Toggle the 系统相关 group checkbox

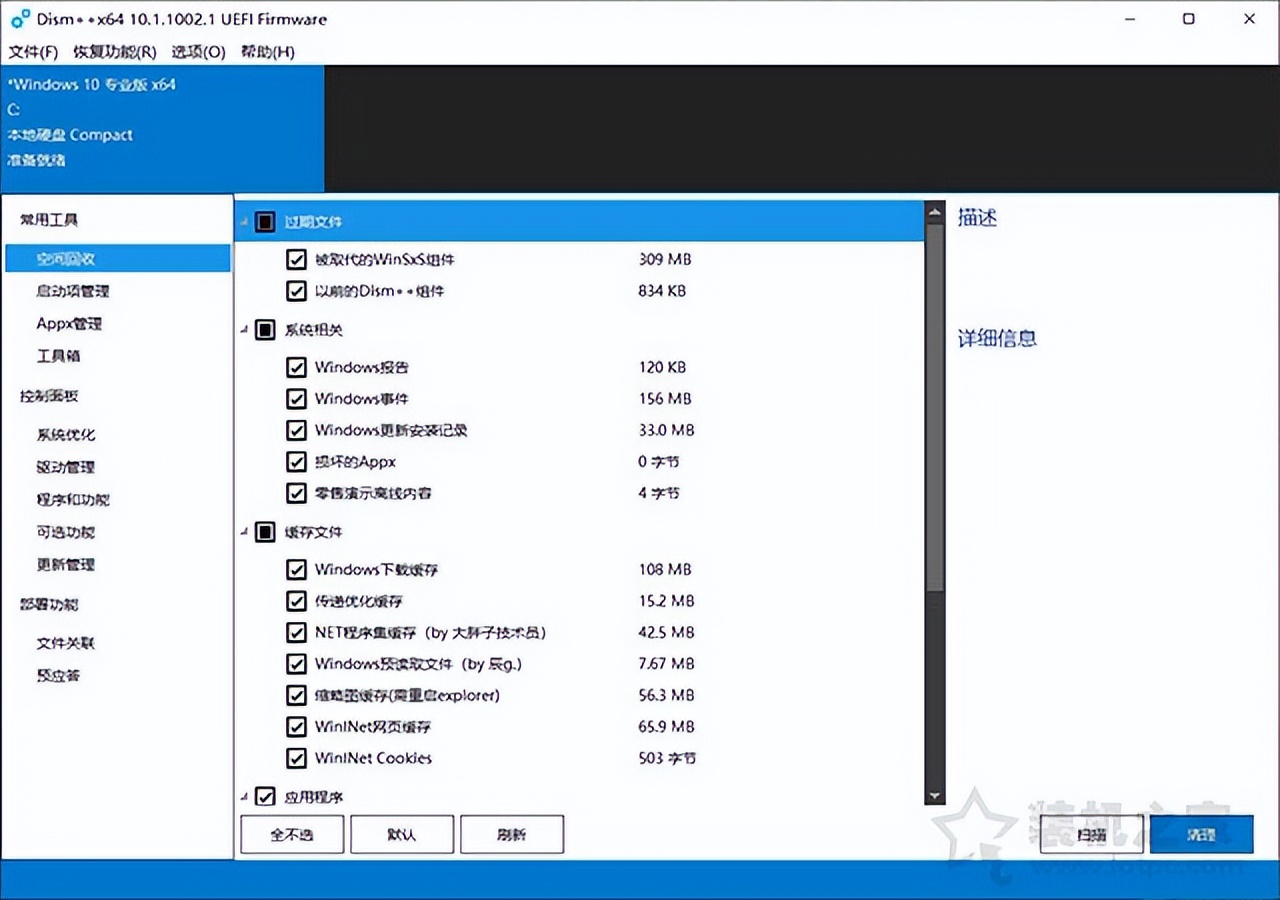pyautogui.click(x=264, y=329)
